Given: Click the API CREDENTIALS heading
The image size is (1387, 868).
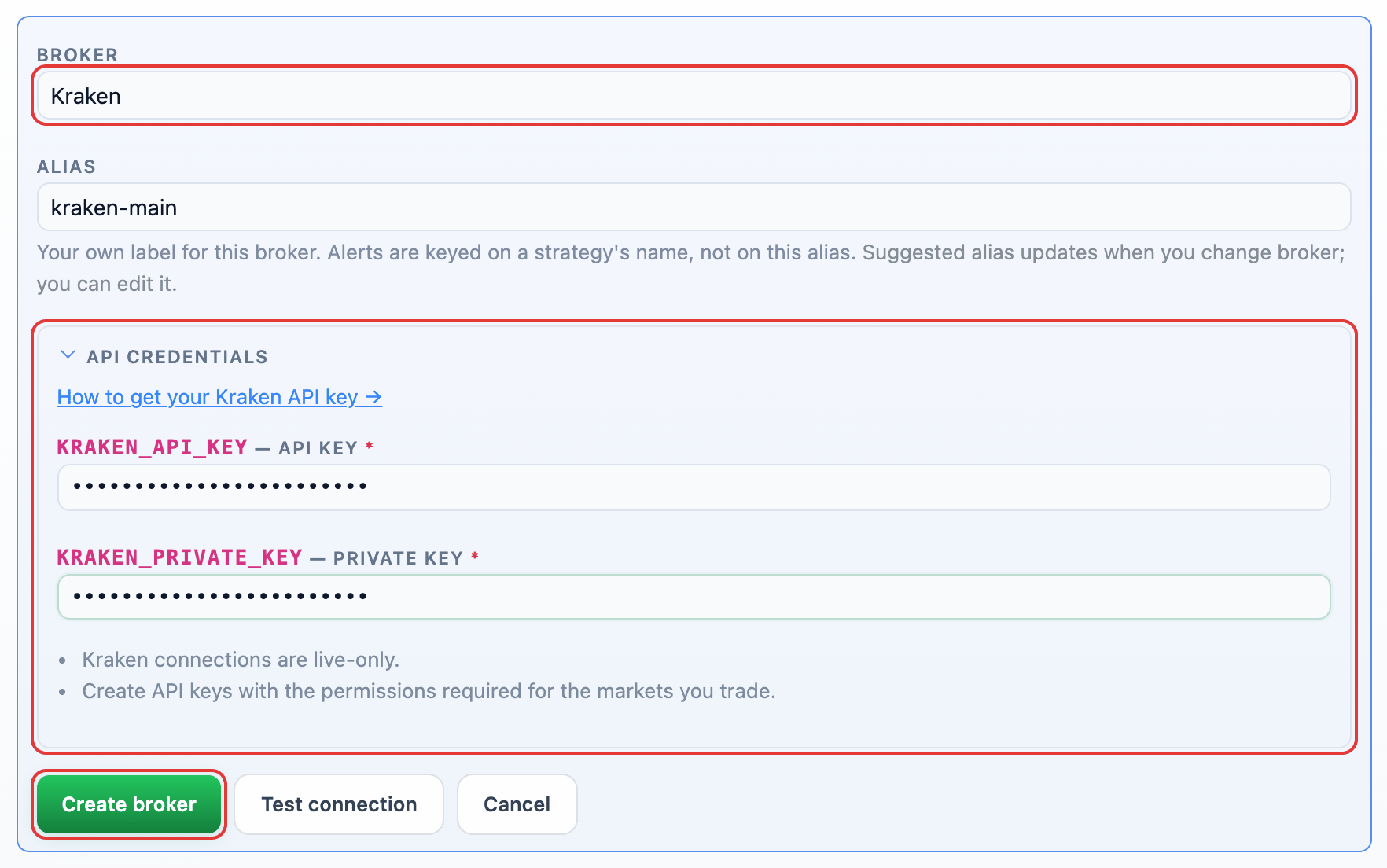Looking at the screenshot, I should click(177, 357).
